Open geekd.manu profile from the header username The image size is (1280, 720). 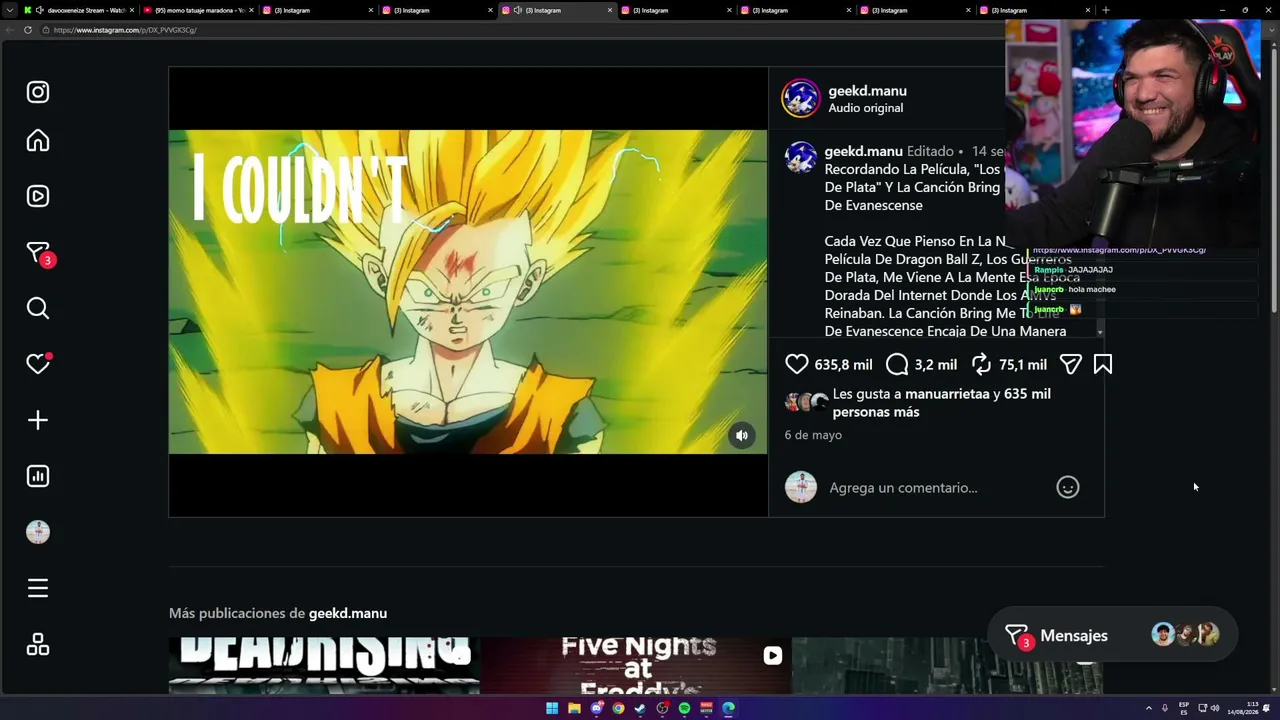[867, 90]
